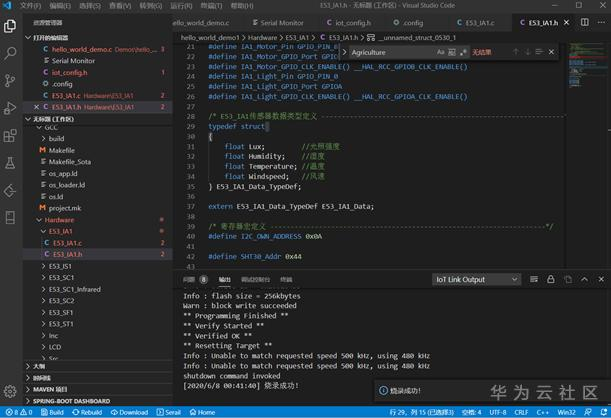Click the Manage gear icon
Image resolution: width=611 pixels, height=418 pixels.
(10, 391)
